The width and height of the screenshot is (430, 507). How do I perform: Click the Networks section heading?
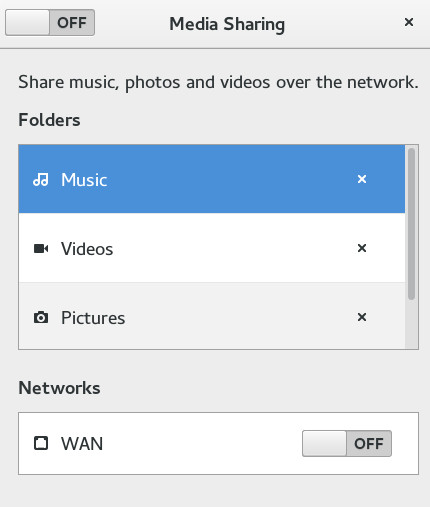tap(59, 388)
